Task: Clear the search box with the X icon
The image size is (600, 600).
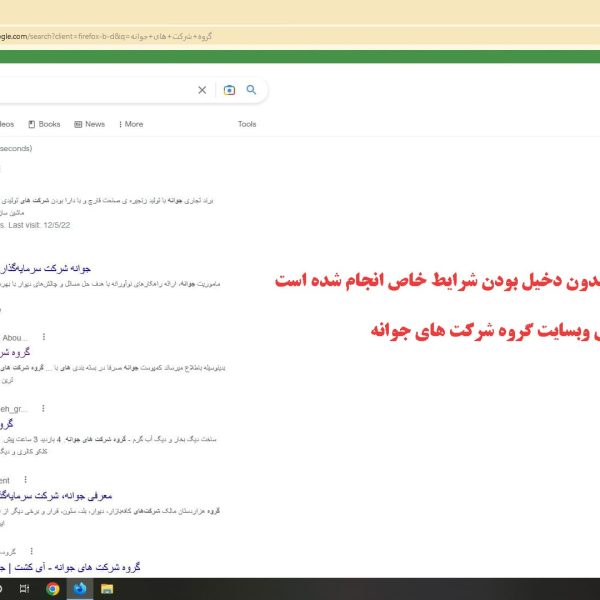Action: click(x=202, y=90)
